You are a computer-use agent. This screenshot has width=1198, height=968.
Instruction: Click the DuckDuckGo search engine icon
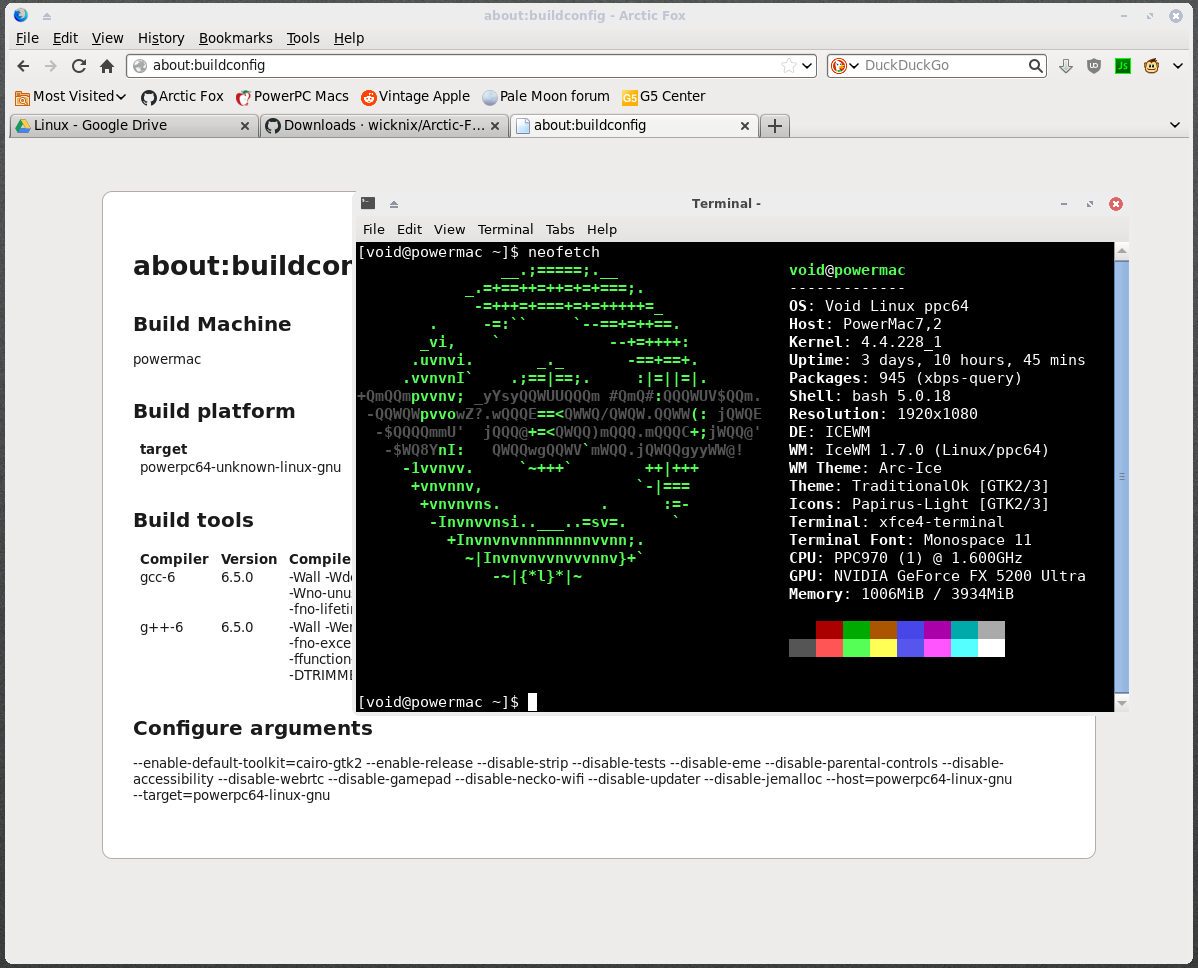tap(838, 66)
